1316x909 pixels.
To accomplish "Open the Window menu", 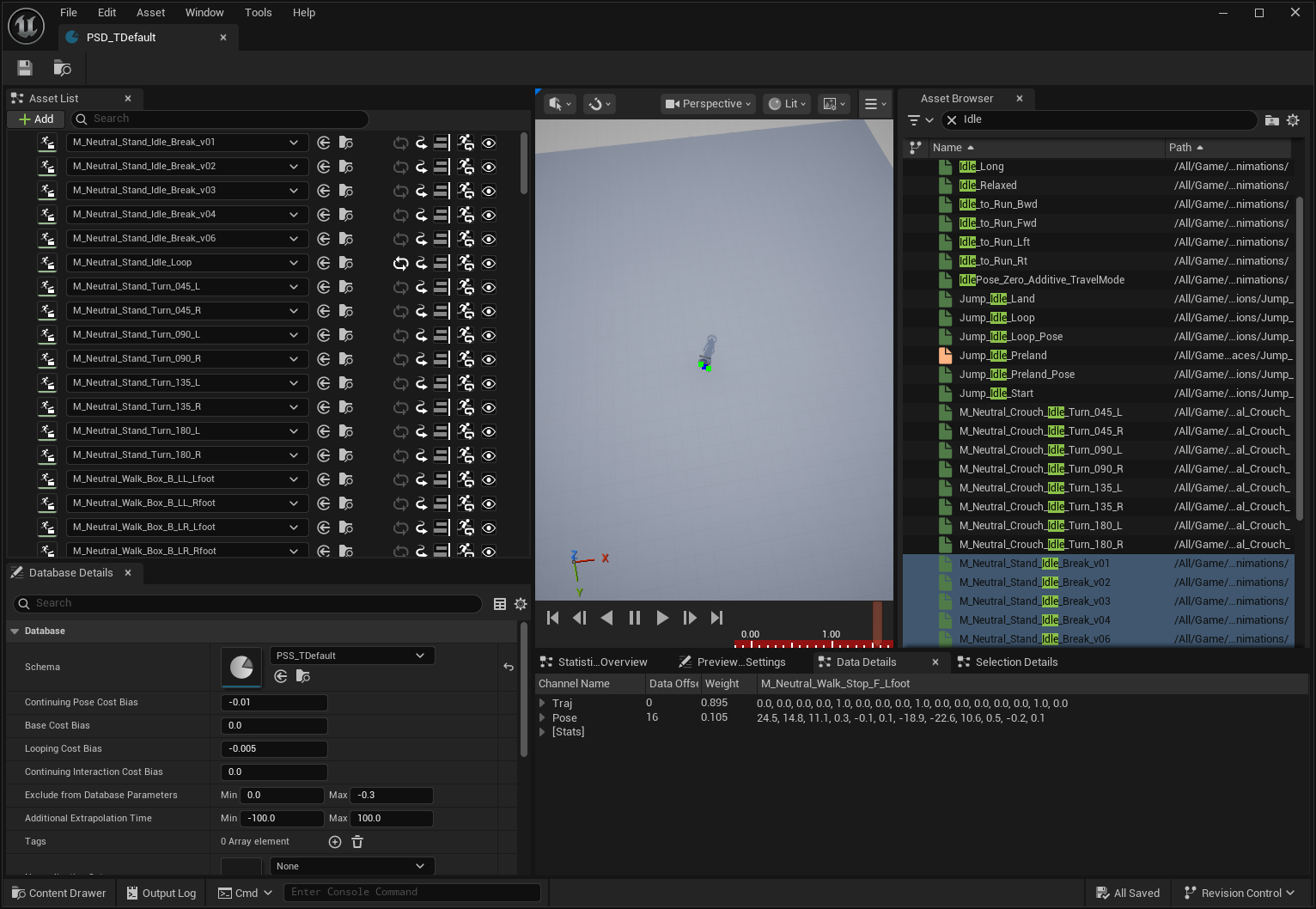I will click(x=204, y=12).
